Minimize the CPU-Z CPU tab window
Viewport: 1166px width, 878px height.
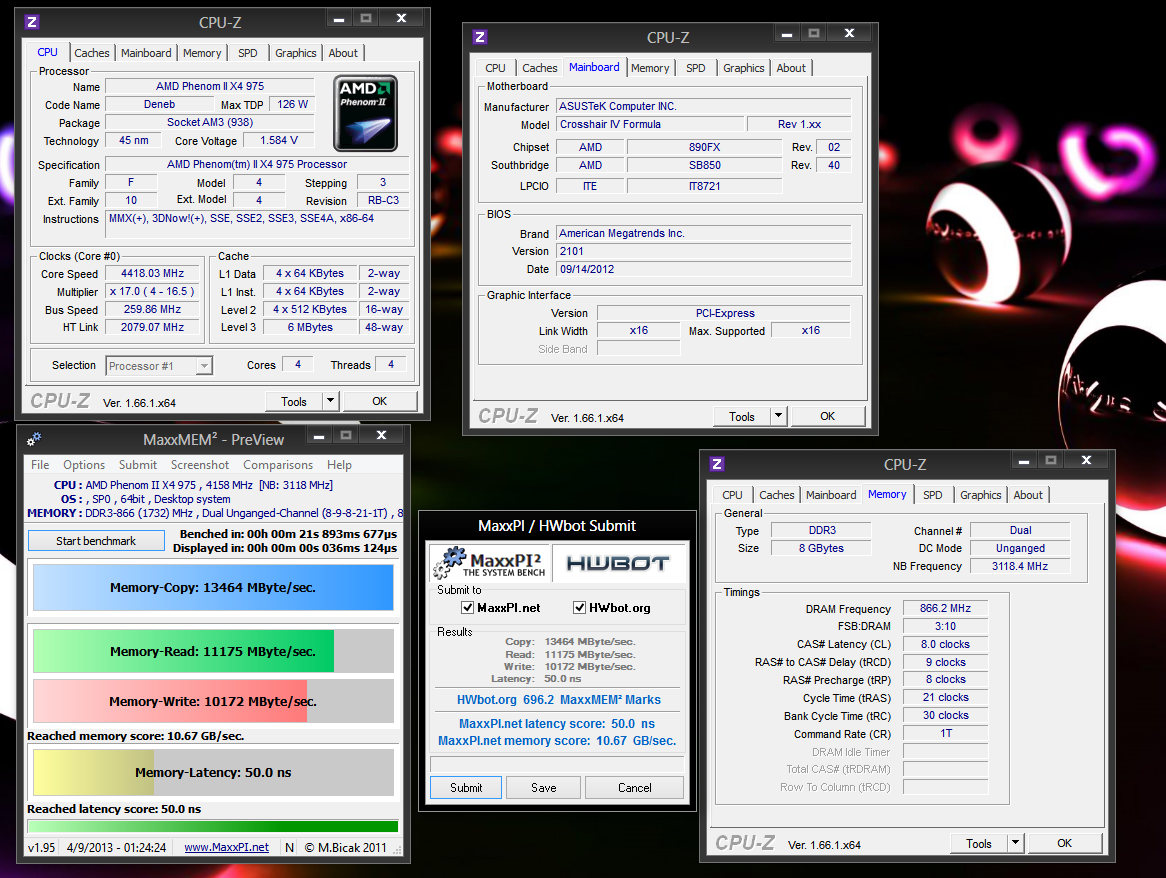pos(339,19)
